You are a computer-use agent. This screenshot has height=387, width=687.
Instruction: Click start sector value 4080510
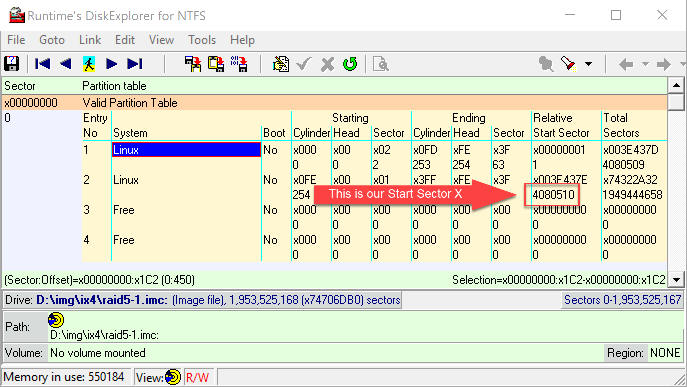click(x=553, y=195)
